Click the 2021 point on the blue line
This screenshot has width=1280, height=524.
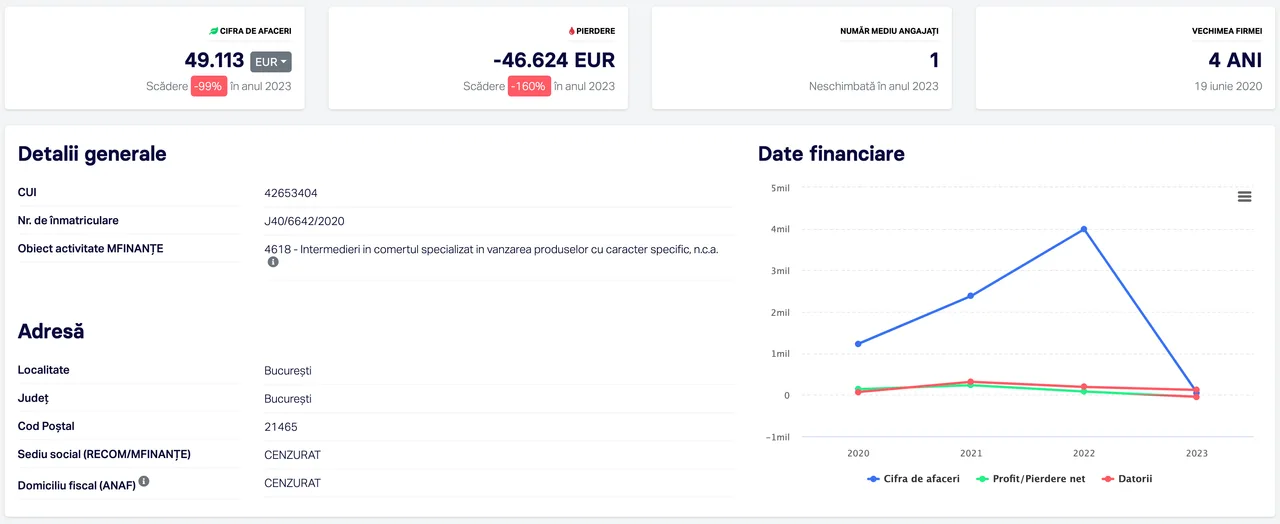coord(971,296)
